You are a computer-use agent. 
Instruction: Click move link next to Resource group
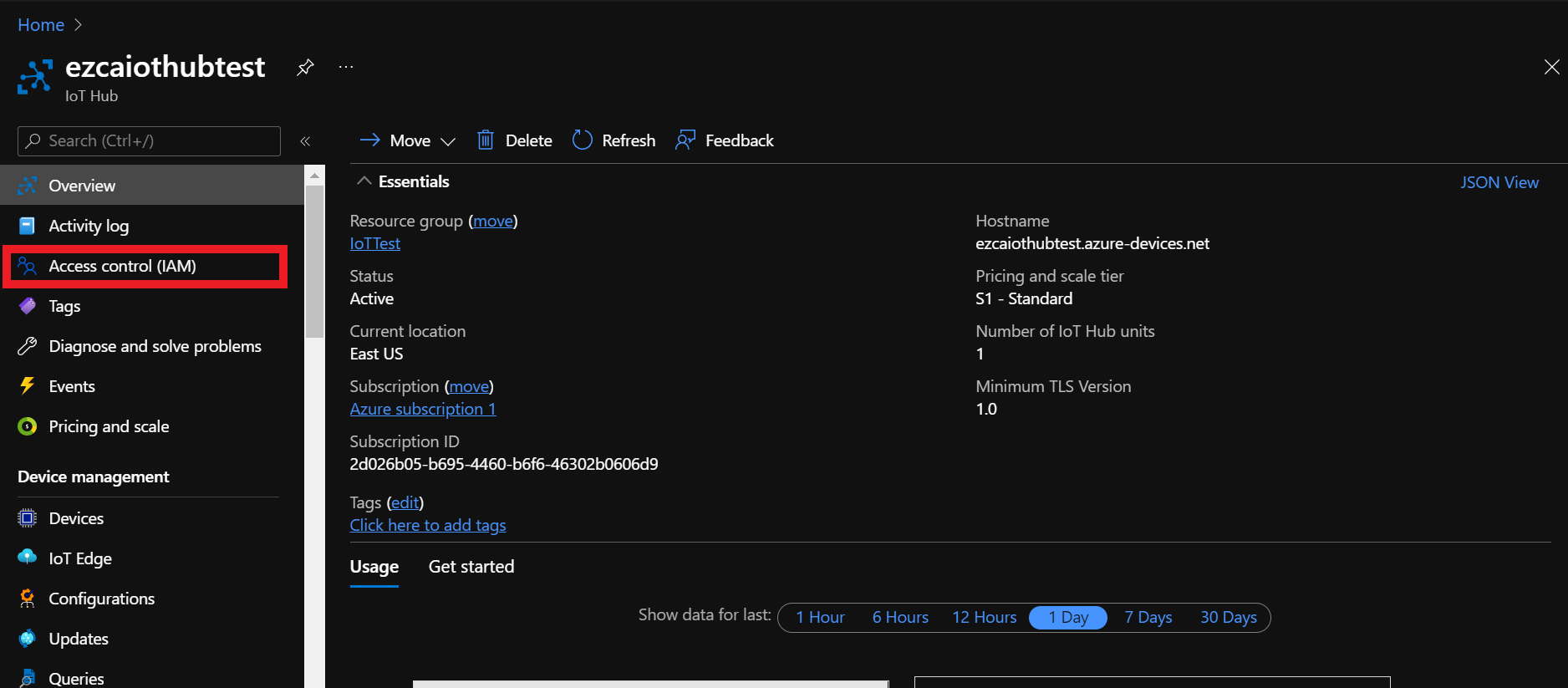(x=493, y=221)
